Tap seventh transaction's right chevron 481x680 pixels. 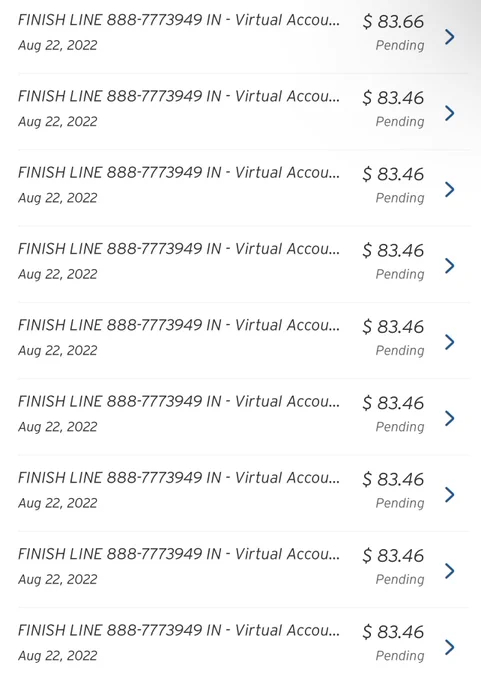click(x=450, y=495)
